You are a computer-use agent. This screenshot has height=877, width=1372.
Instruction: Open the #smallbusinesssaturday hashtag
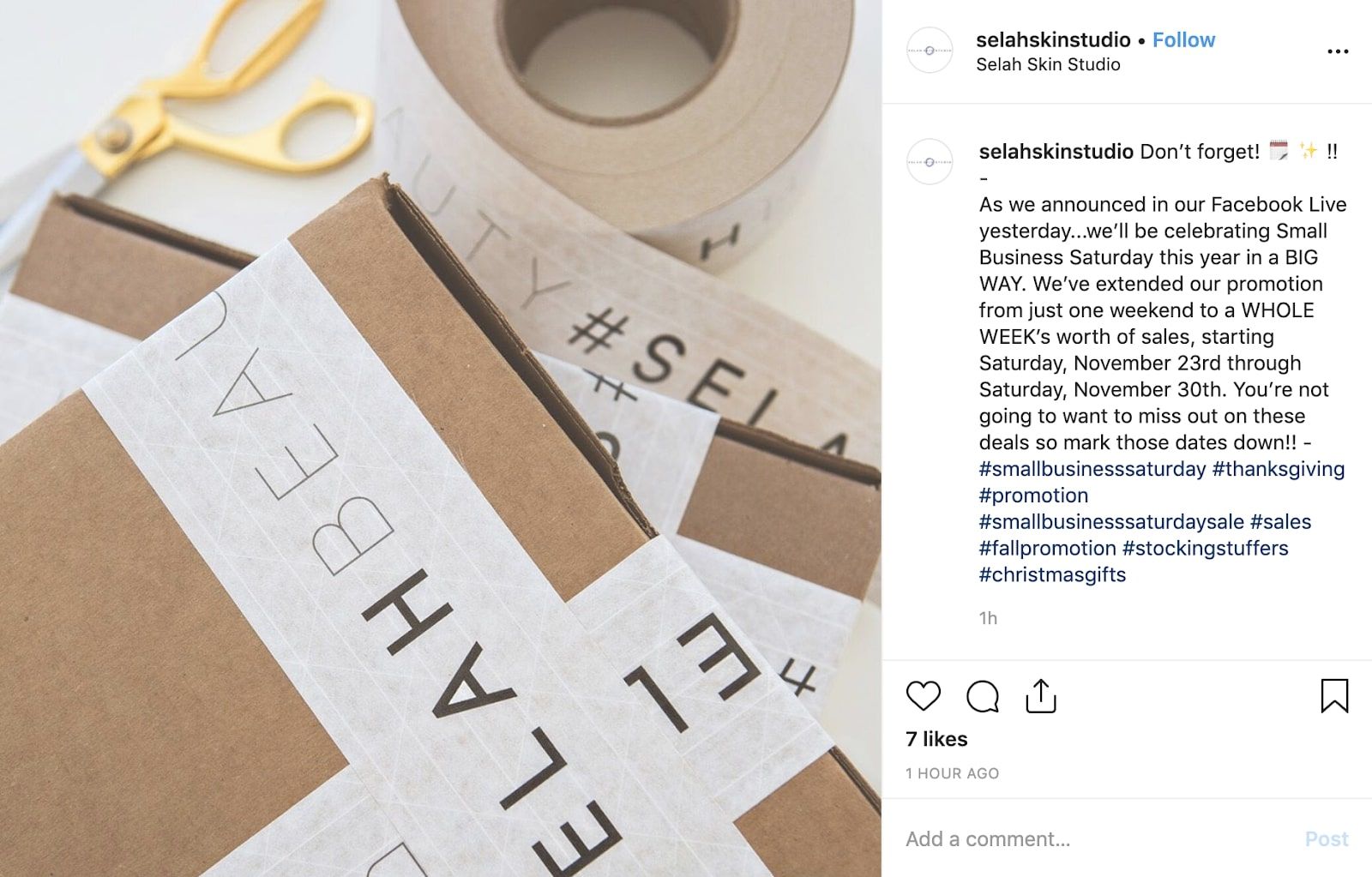(1092, 469)
